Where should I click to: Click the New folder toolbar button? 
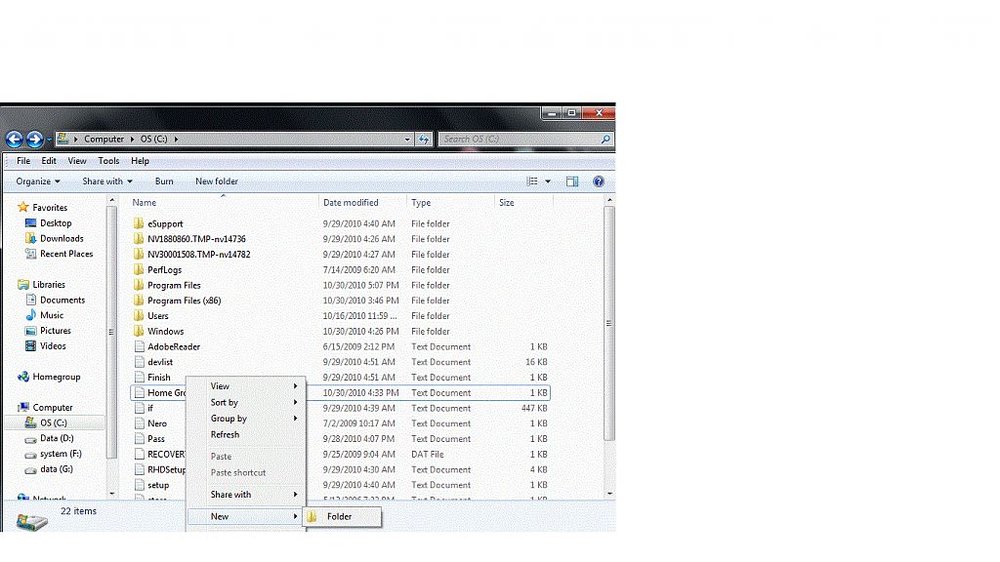pyautogui.click(x=217, y=182)
